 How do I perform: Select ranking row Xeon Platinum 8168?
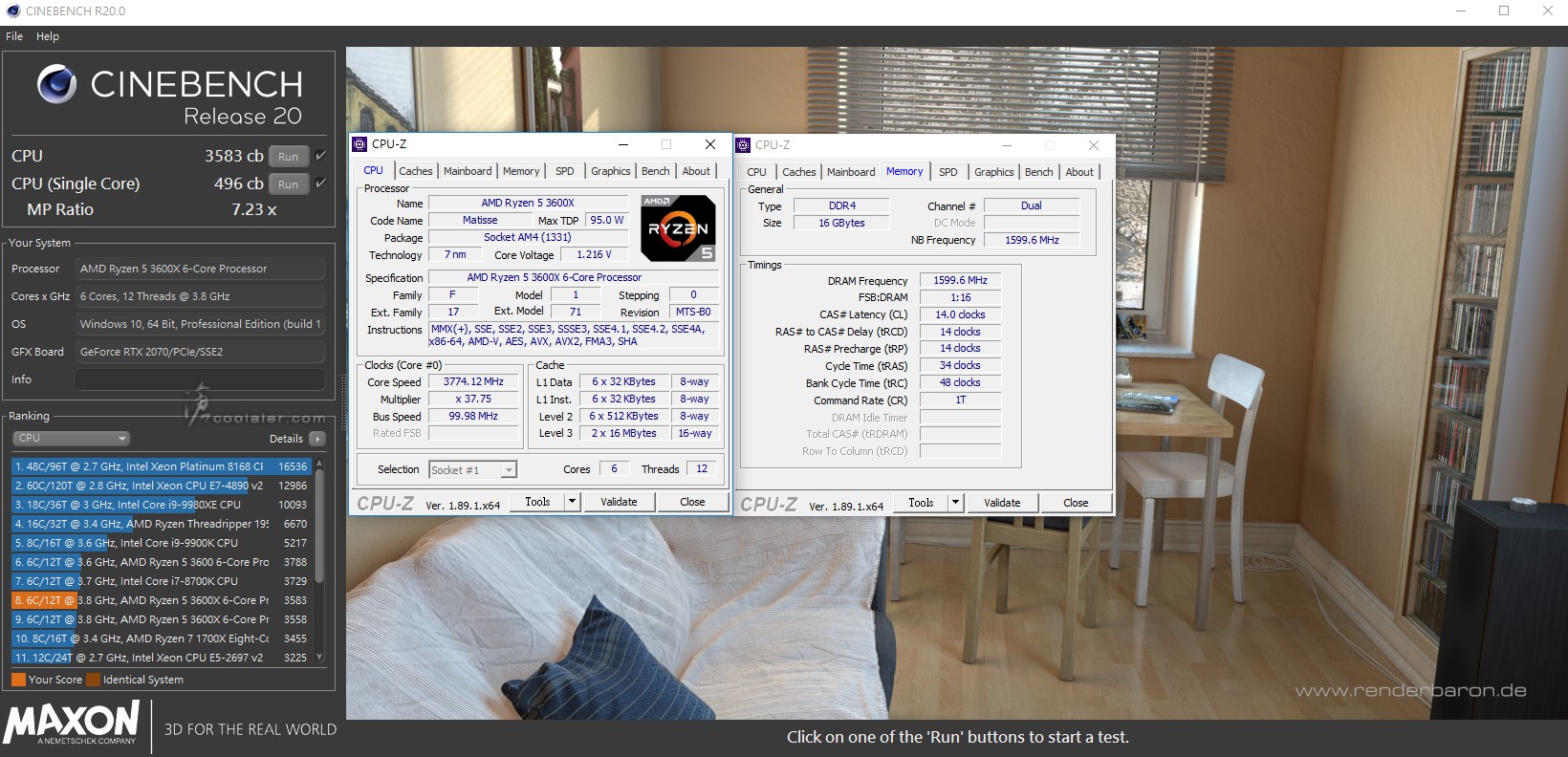(161, 466)
